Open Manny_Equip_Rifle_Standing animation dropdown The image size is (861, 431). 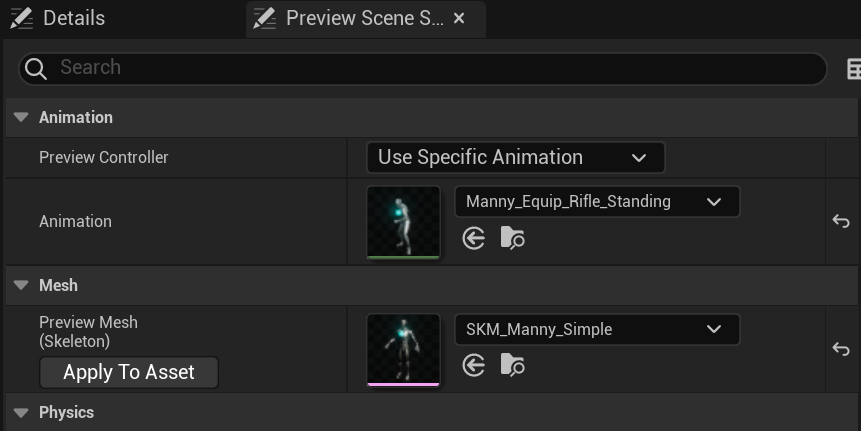point(597,201)
